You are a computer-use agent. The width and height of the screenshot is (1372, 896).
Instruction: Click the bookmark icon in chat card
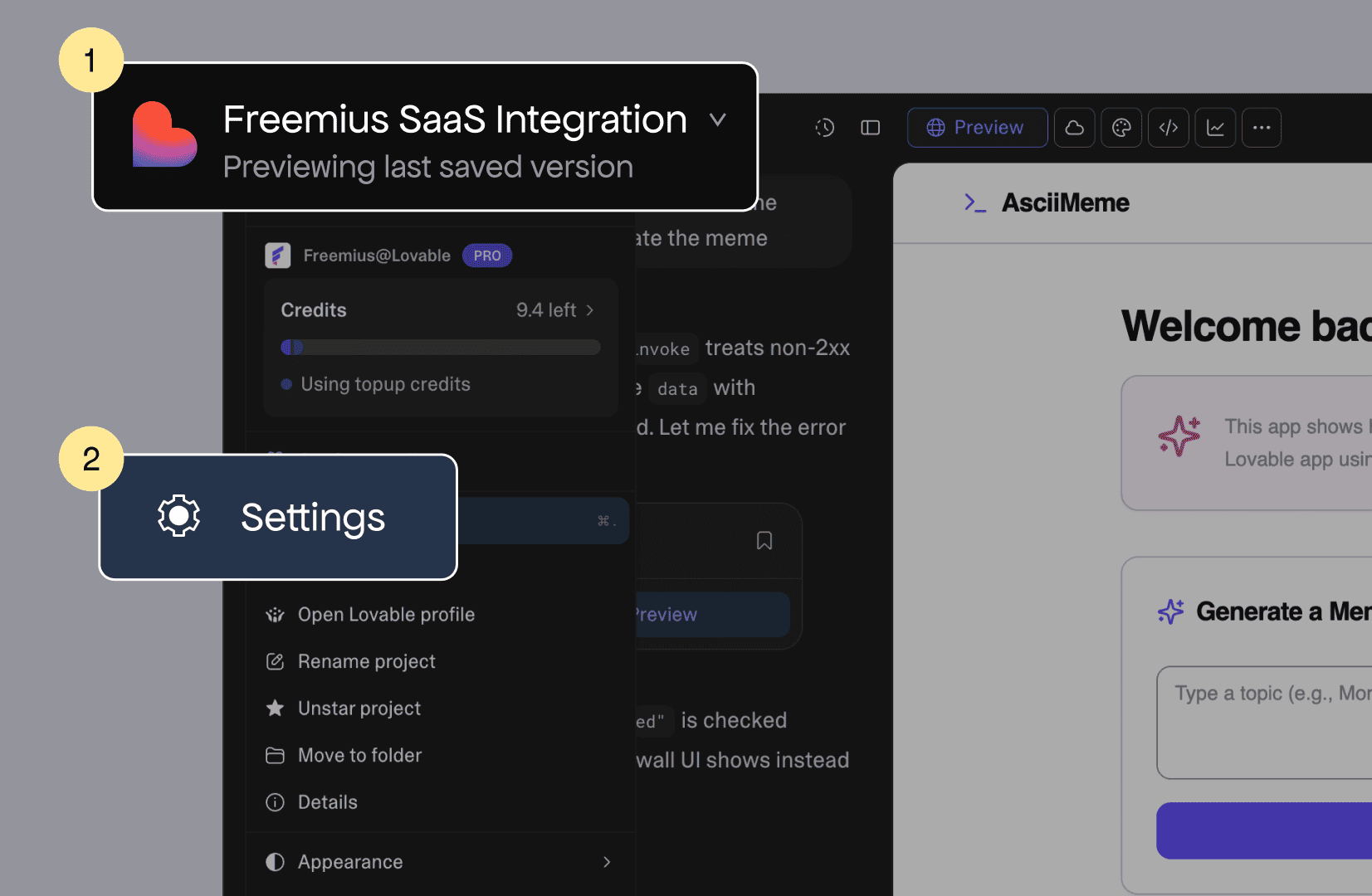pos(764,541)
